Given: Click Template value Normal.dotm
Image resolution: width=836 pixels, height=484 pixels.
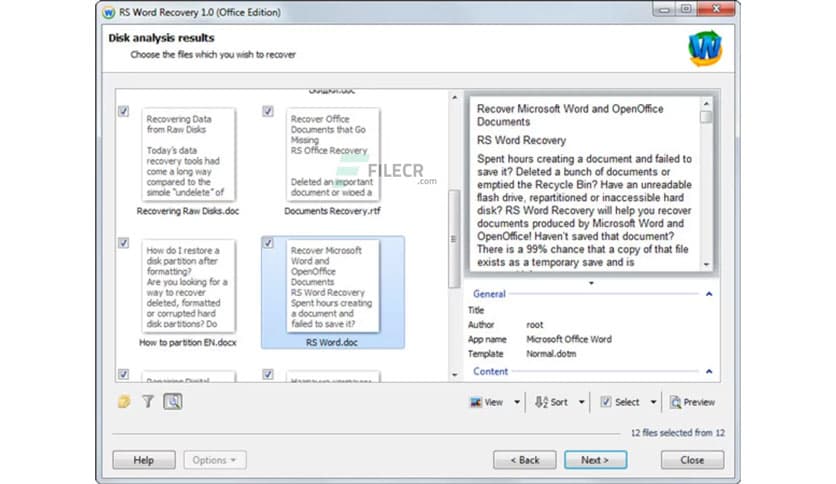Looking at the screenshot, I should pos(551,353).
